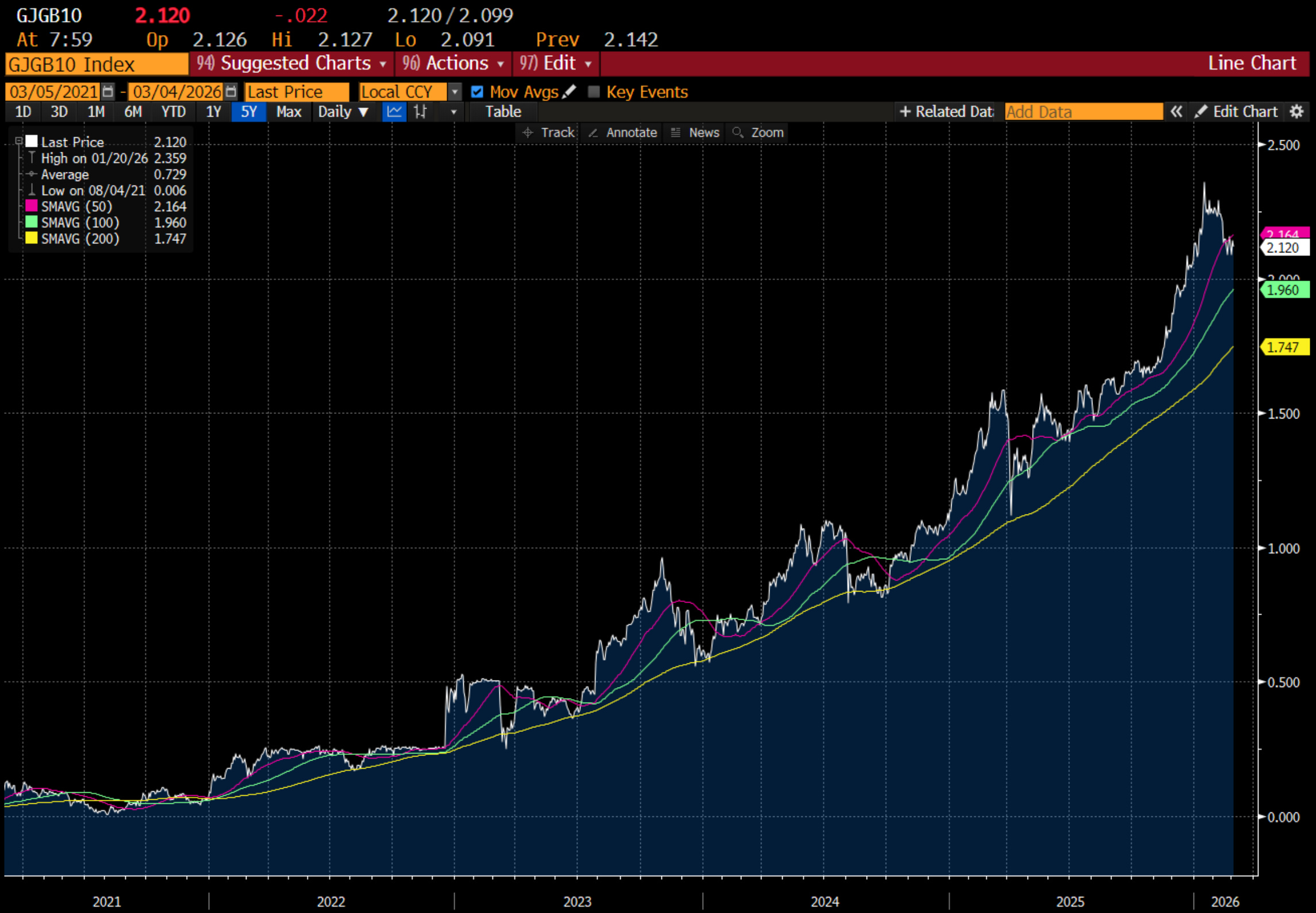1316x913 pixels.
Task: Open the Actions menu
Action: point(453,63)
